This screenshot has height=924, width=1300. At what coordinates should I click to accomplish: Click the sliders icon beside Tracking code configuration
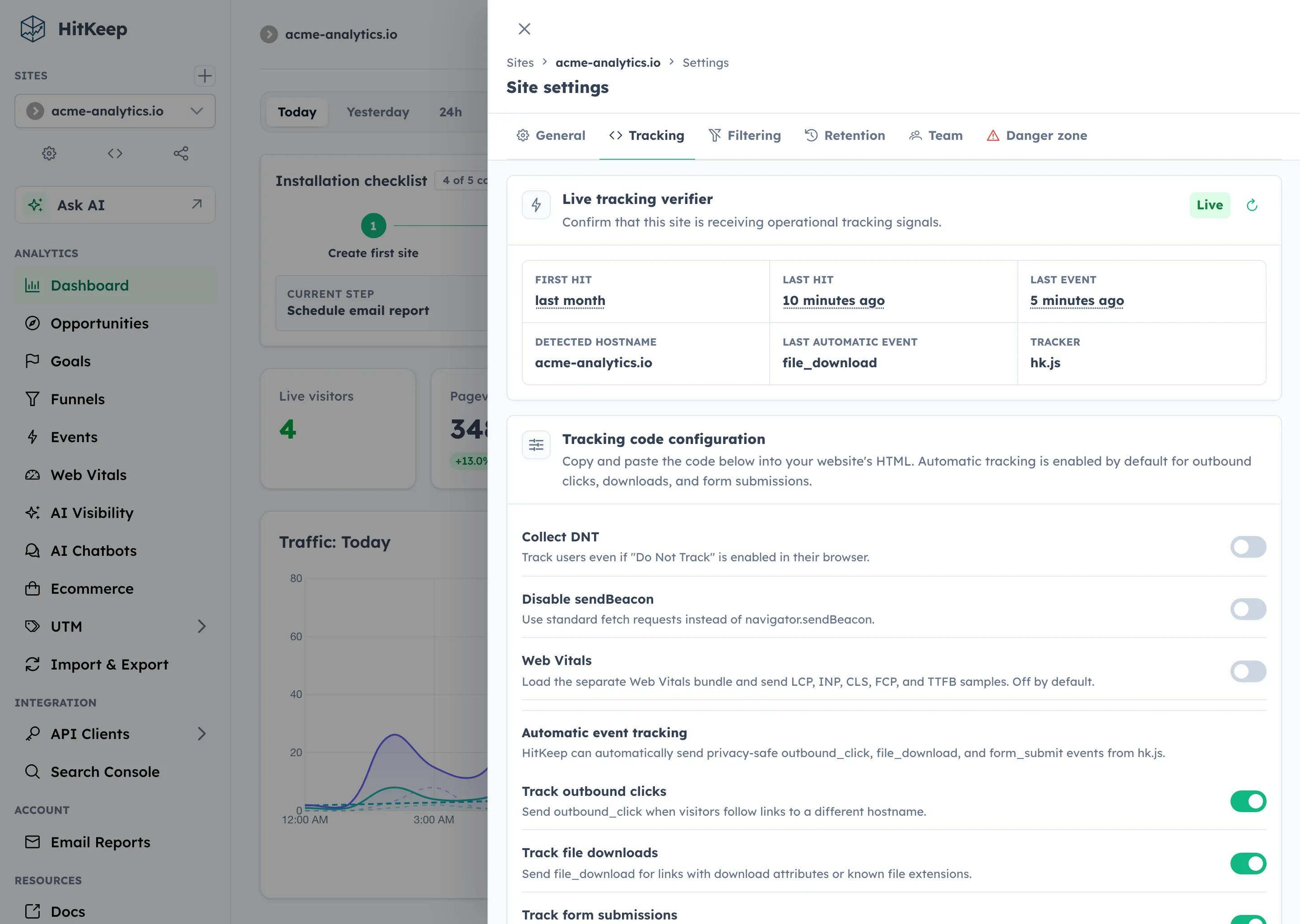tap(536, 445)
